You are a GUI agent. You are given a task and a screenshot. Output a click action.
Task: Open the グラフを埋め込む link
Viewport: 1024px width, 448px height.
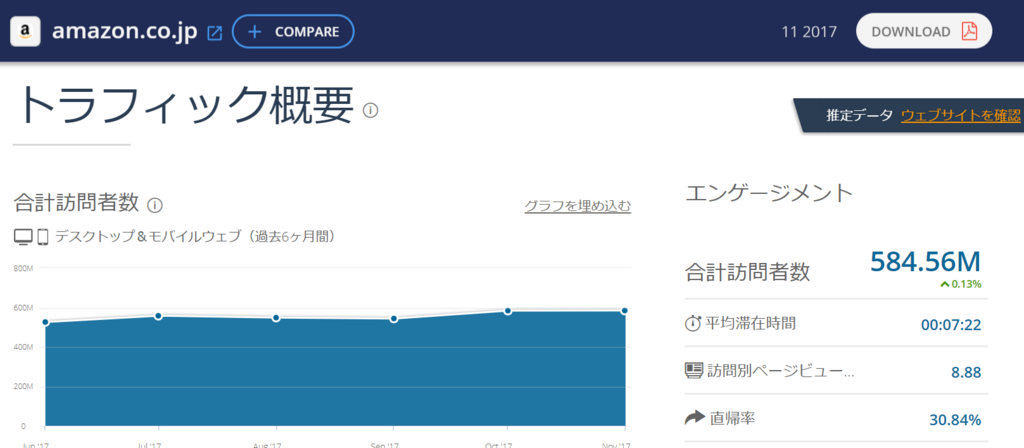(578, 206)
